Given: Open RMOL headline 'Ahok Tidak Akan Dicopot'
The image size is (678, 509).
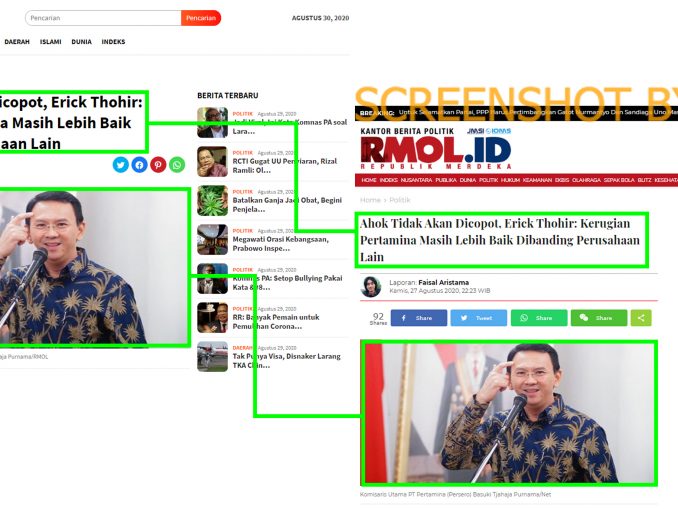Looking at the screenshot, I should [499, 240].
